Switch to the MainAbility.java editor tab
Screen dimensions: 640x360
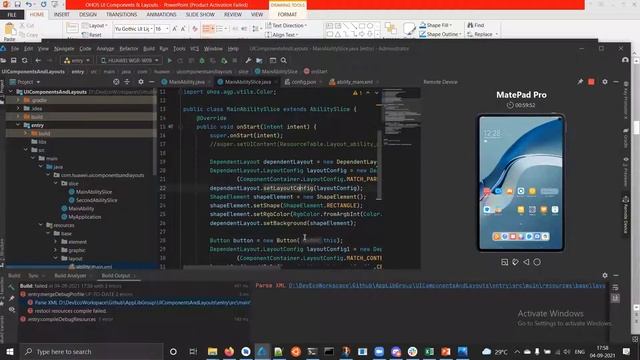point(187,82)
